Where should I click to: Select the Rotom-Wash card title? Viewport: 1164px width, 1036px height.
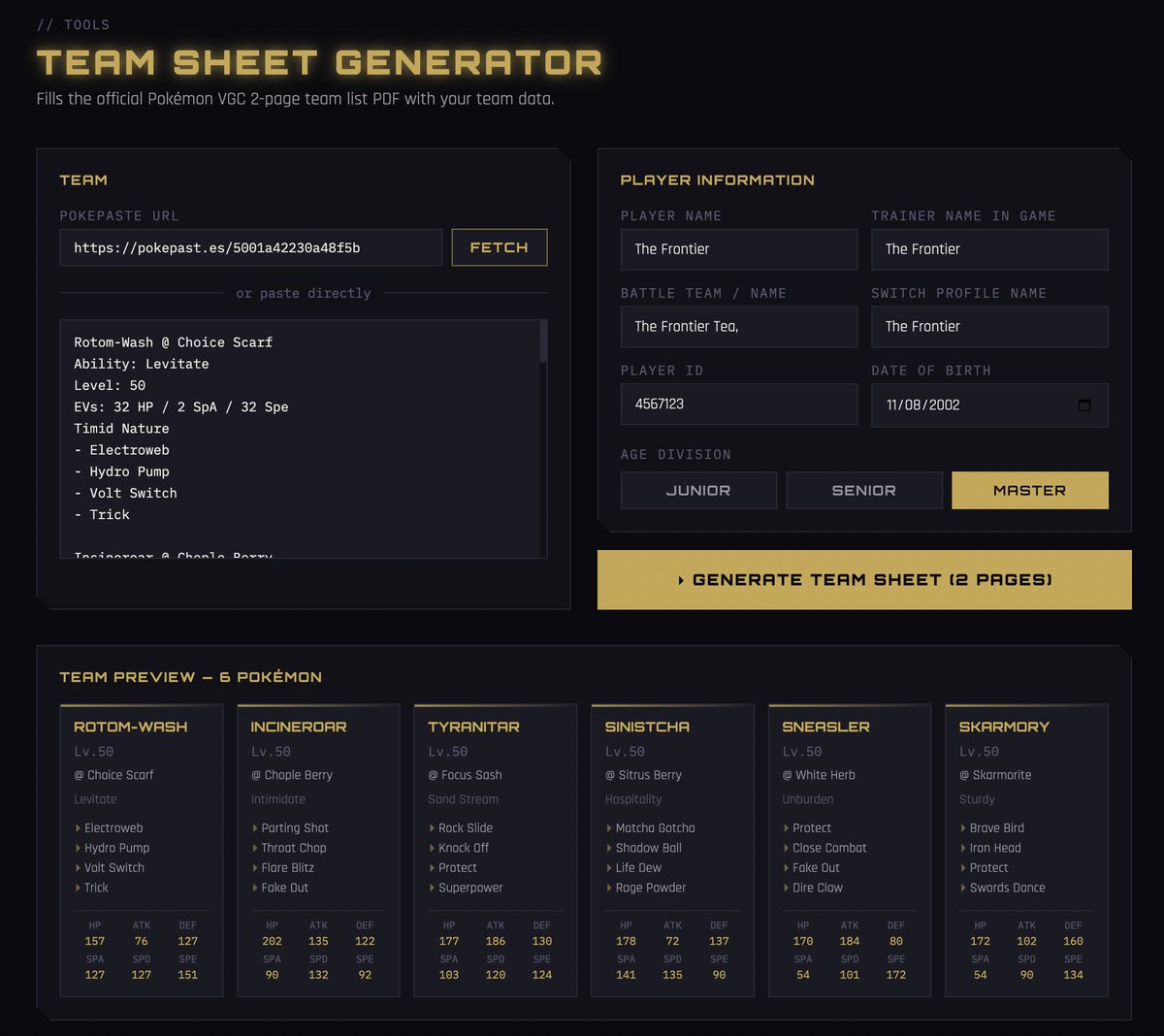tap(131, 727)
